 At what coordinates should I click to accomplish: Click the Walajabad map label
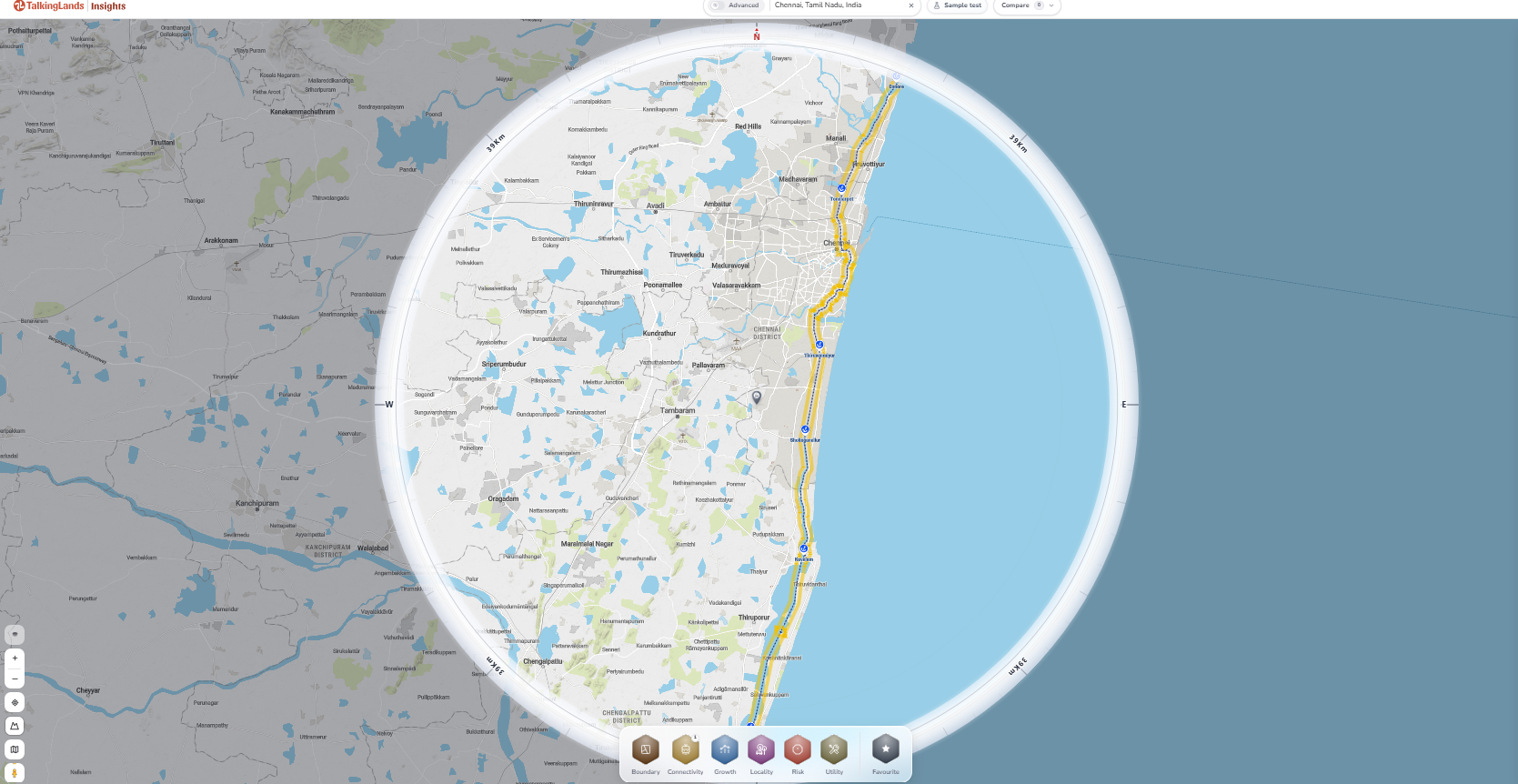tap(373, 548)
